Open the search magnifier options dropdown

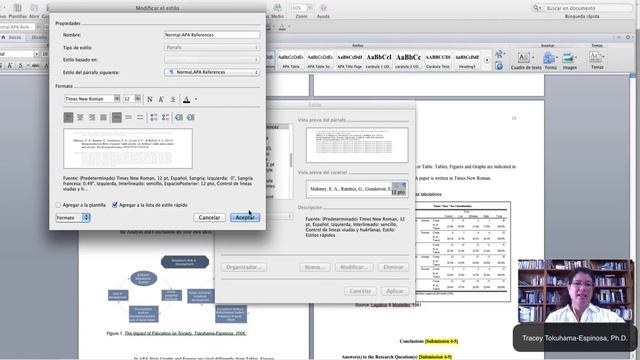pyautogui.click(x=537, y=8)
